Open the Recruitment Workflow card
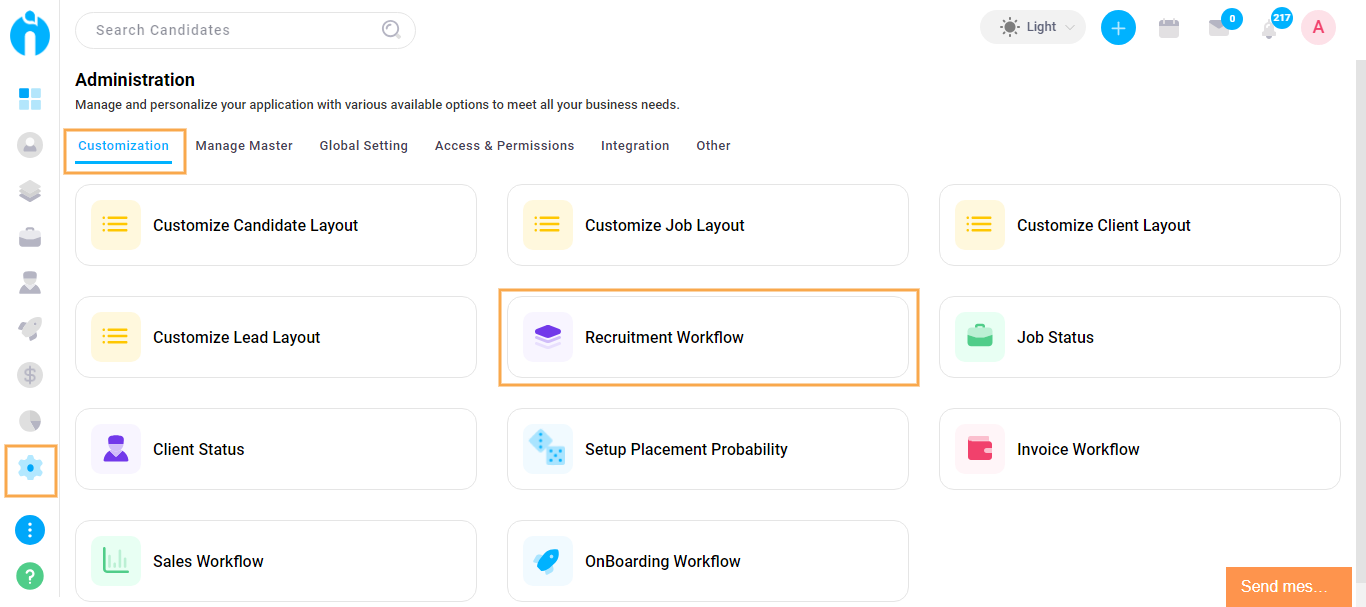Image resolution: width=1366 pixels, height=607 pixels. [707, 337]
